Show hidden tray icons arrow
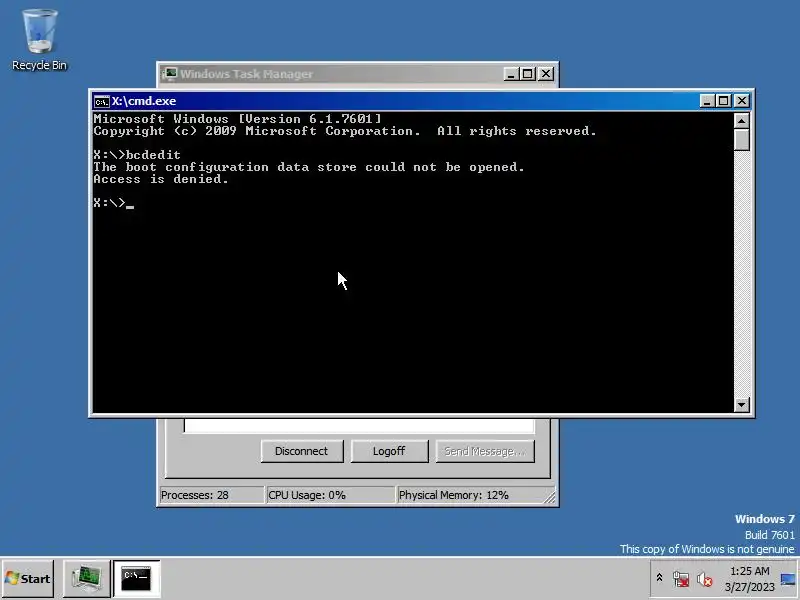This screenshot has width=800, height=600. click(x=659, y=578)
